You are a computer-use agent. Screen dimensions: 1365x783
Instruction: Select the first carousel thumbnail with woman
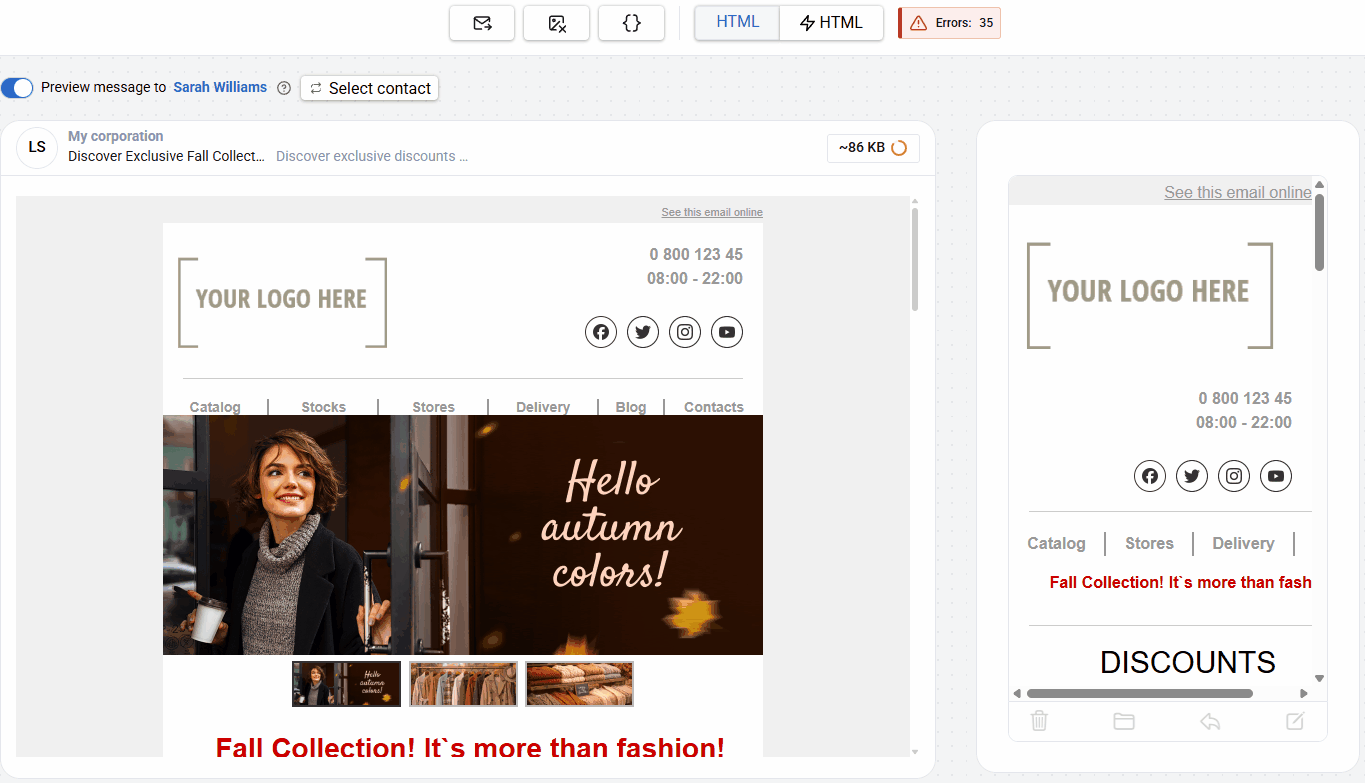[346, 684]
